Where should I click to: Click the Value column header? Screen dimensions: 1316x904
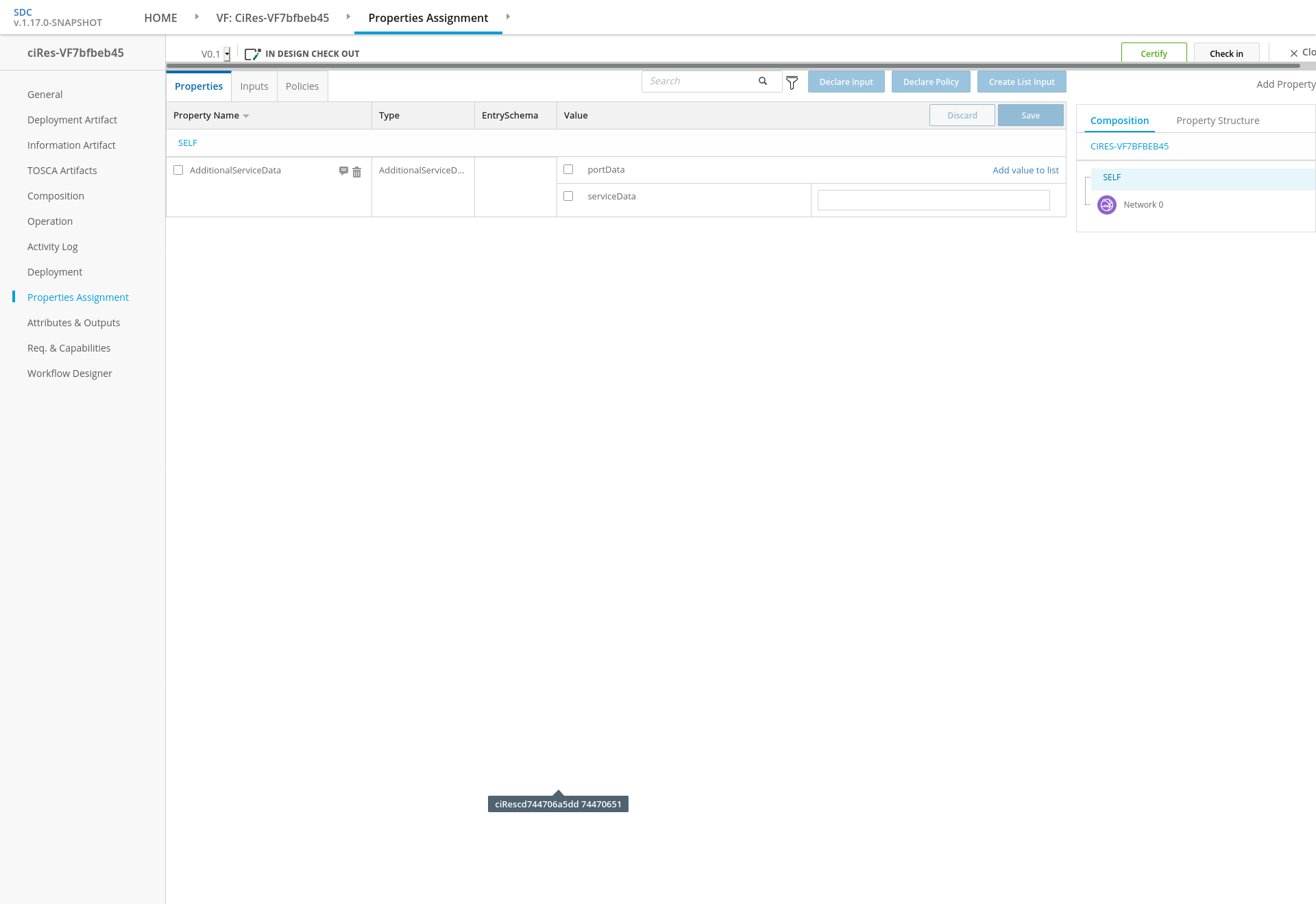pos(576,115)
